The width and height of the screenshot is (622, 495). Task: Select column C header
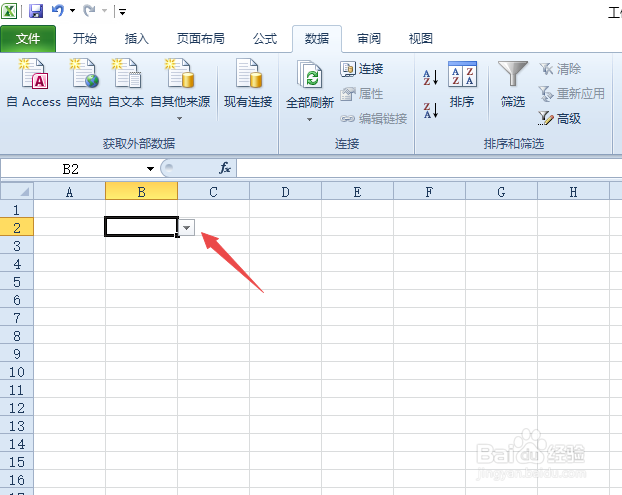tap(213, 192)
